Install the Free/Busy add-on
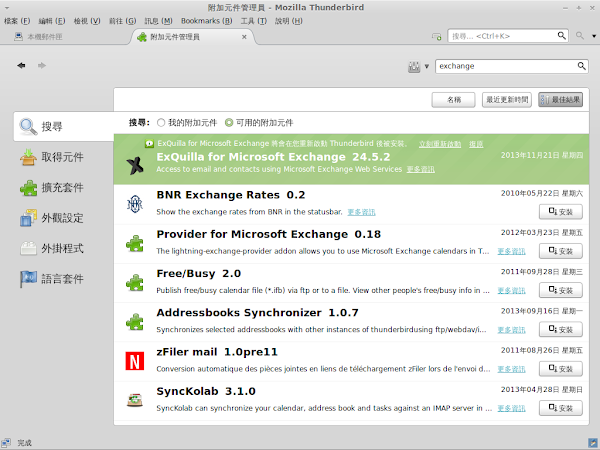600x450 pixels. click(x=561, y=290)
